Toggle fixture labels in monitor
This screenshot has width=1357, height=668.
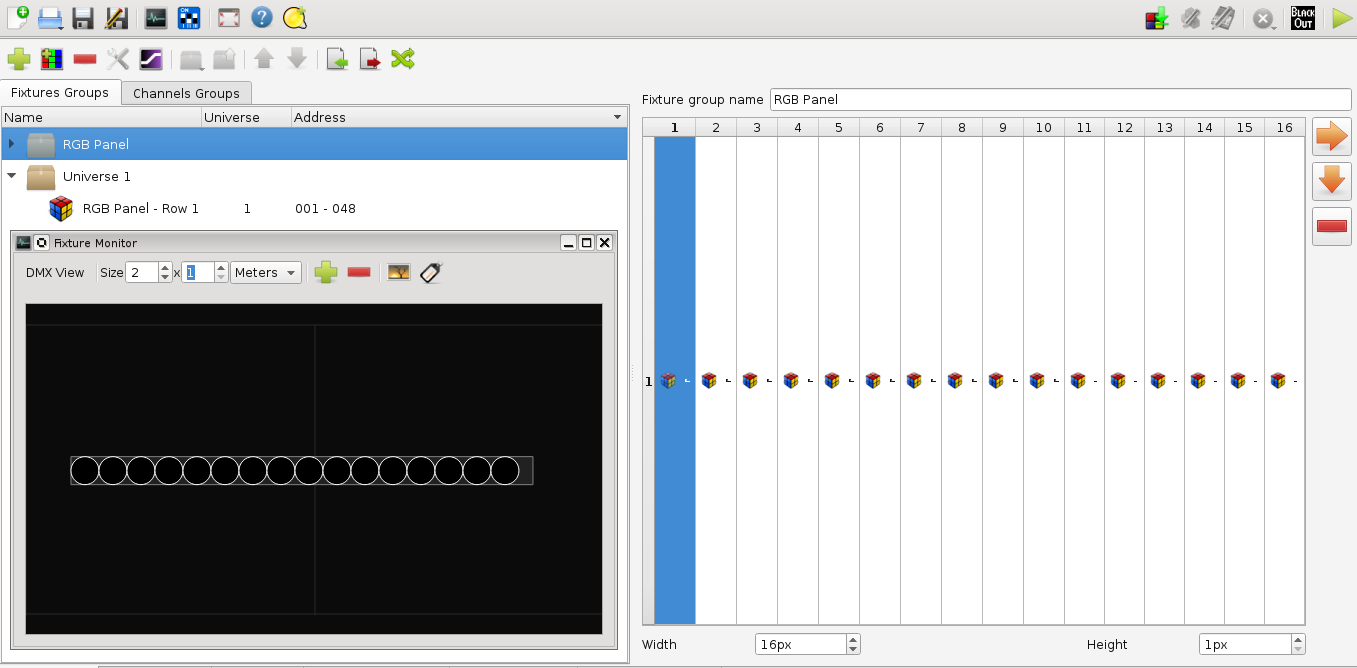(x=431, y=272)
